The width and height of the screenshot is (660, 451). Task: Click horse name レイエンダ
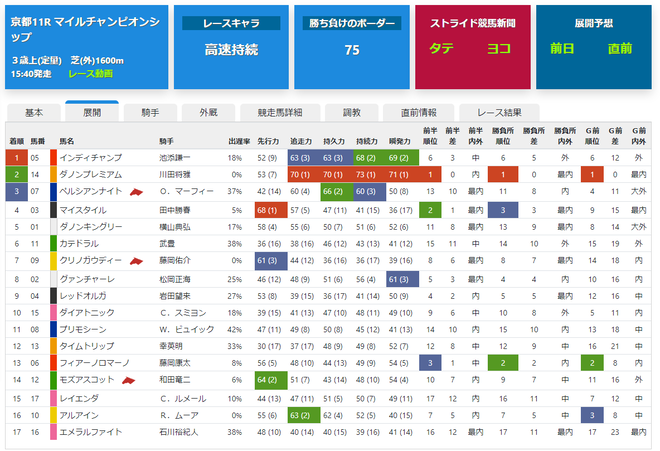coord(79,398)
